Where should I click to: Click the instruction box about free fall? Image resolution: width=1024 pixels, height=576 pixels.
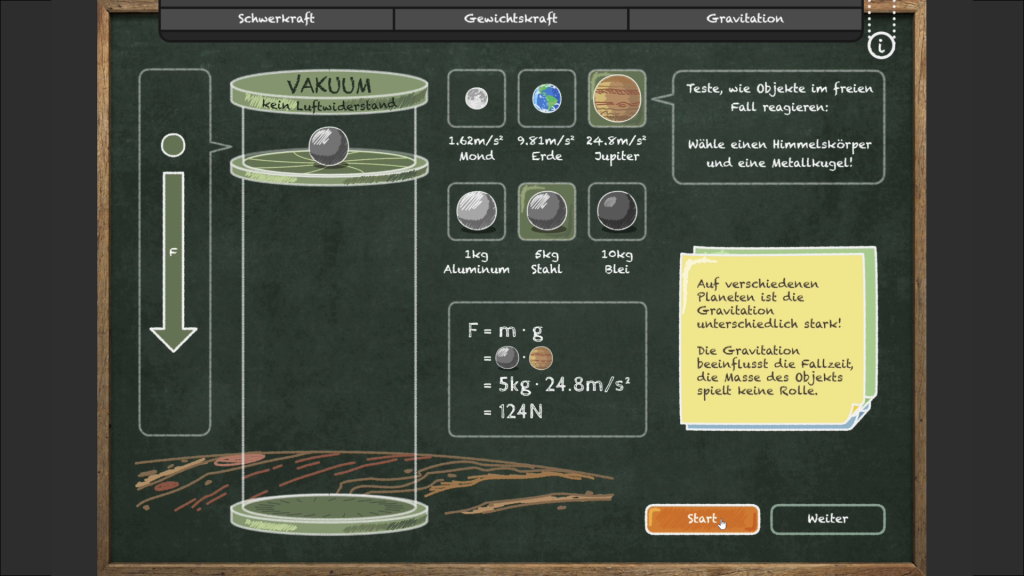(x=778, y=125)
